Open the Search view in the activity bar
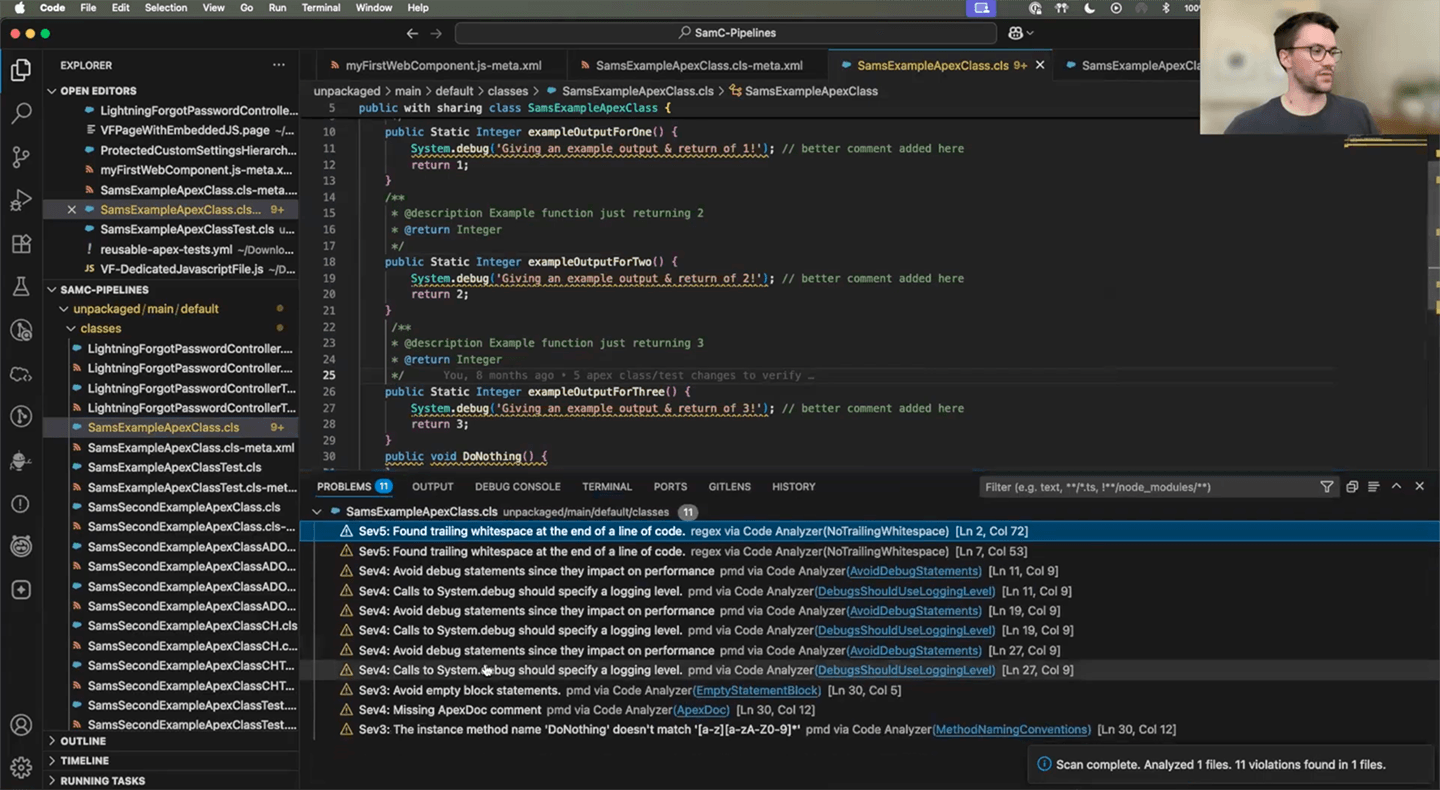 pyautogui.click(x=22, y=113)
